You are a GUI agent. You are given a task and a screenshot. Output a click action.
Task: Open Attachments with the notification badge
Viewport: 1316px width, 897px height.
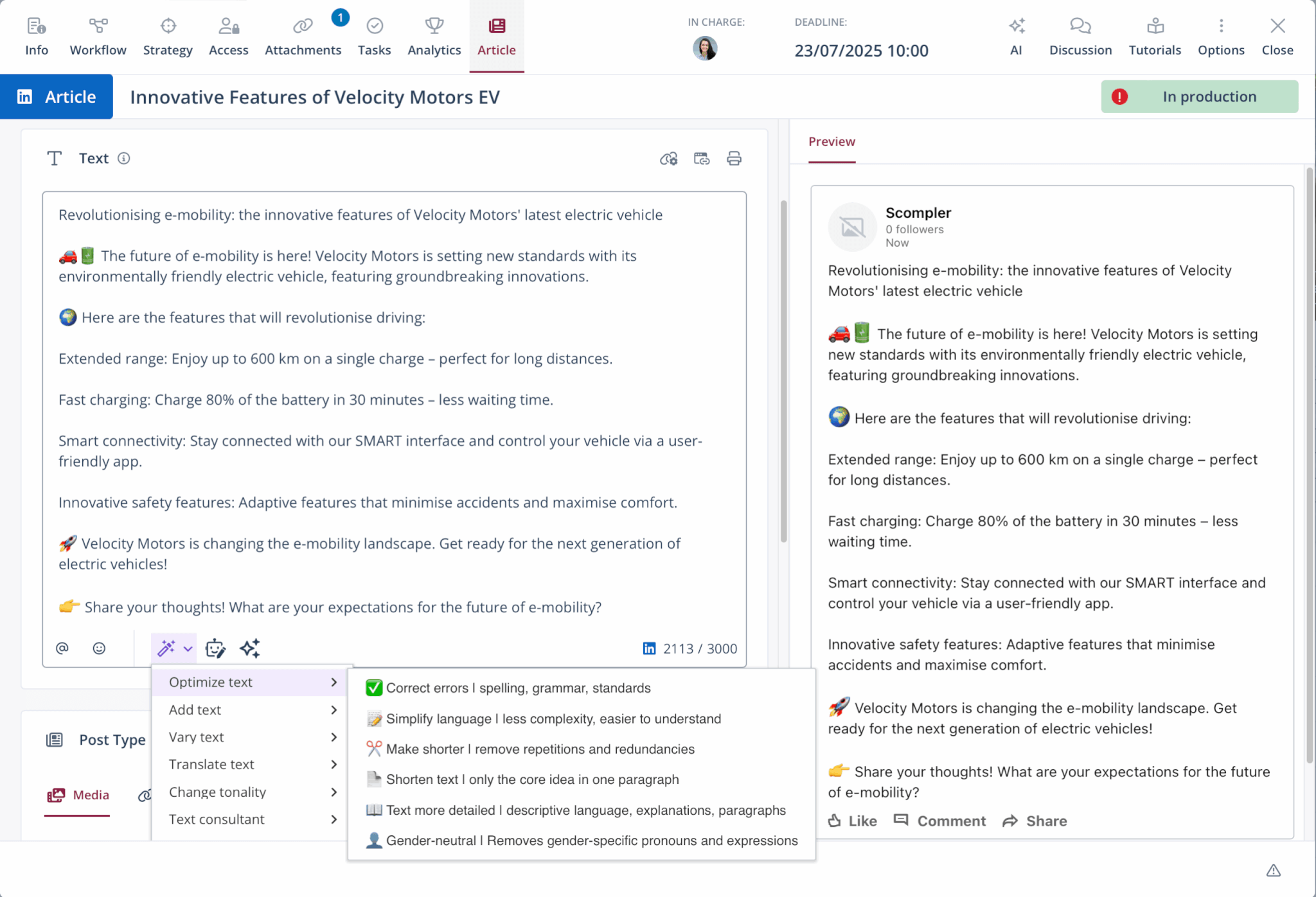point(303,35)
